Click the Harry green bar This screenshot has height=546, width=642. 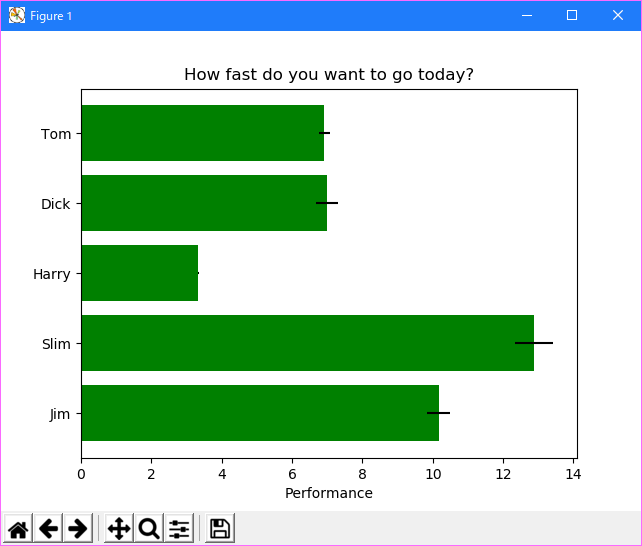tap(140, 273)
